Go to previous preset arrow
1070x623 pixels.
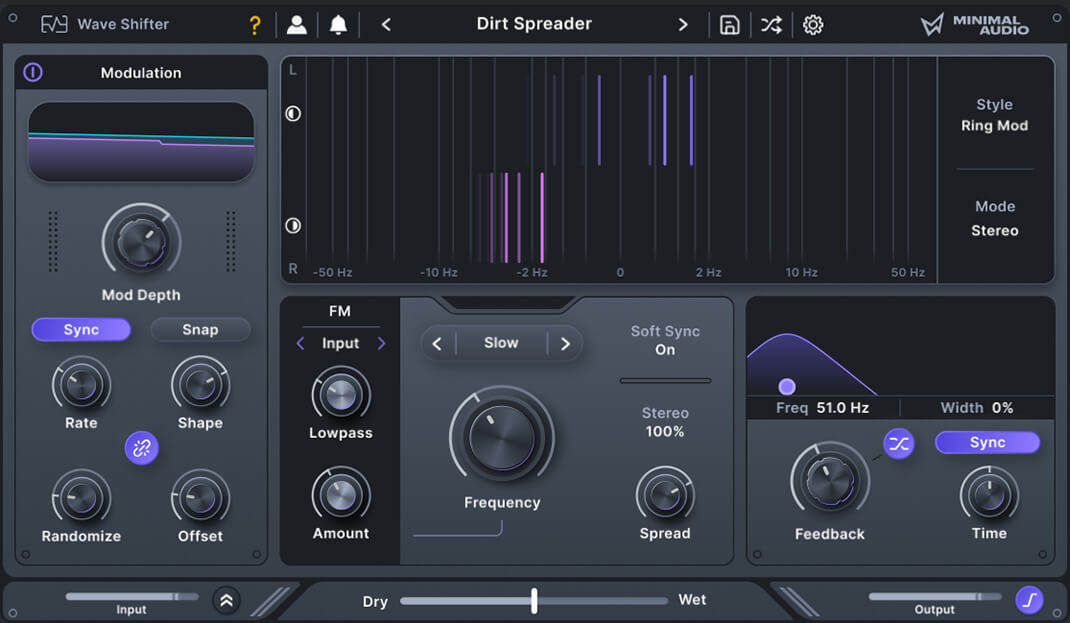coord(386,25)
